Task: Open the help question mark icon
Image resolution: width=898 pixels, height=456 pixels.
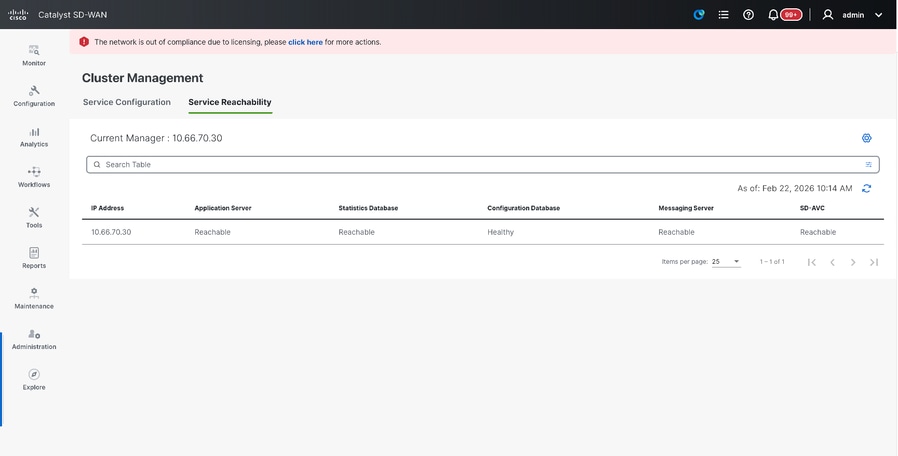Action: tap(748, 15)
